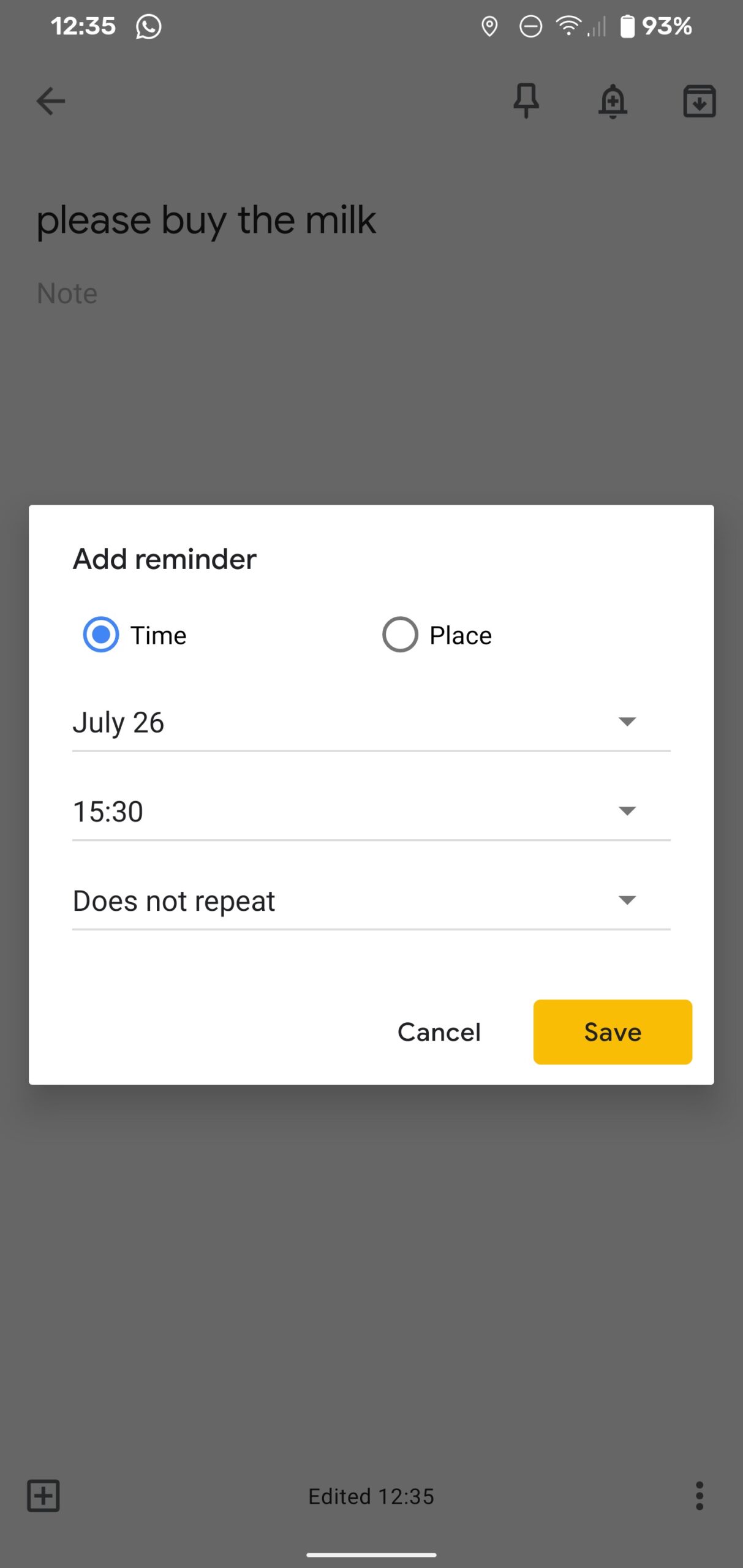Tap the Note text field
The width and height of the screenshot is (743, 1568).
(x=67, y=293)
